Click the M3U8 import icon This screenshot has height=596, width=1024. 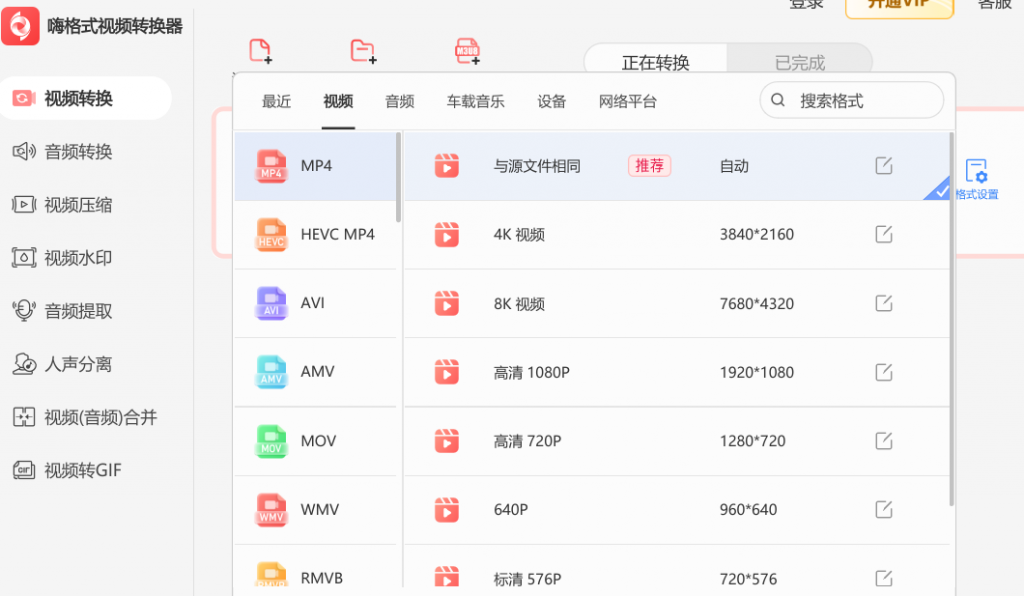click(x=466, y=50)
